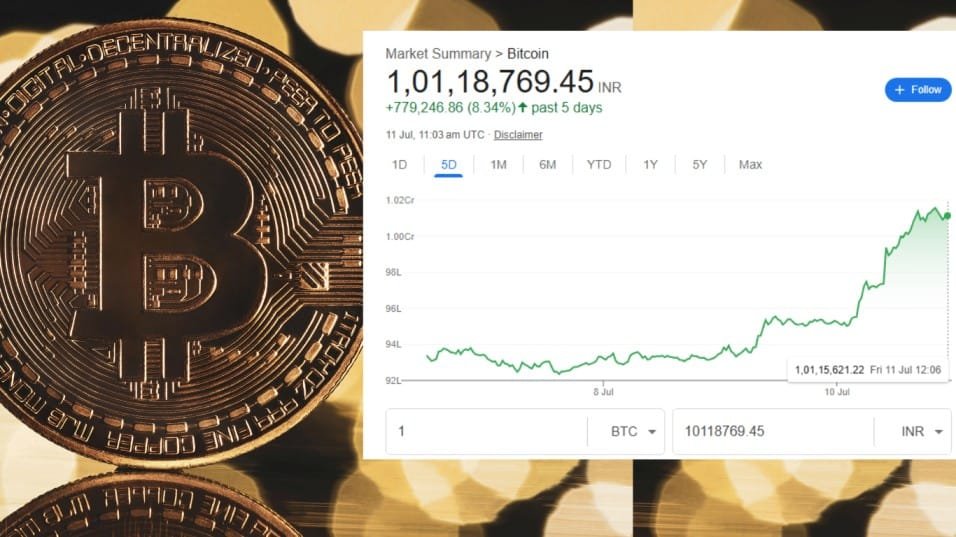The width and height of the screenshot is (956, 537).
Task: Select the 5Y chart range
Action: [700, 164]
